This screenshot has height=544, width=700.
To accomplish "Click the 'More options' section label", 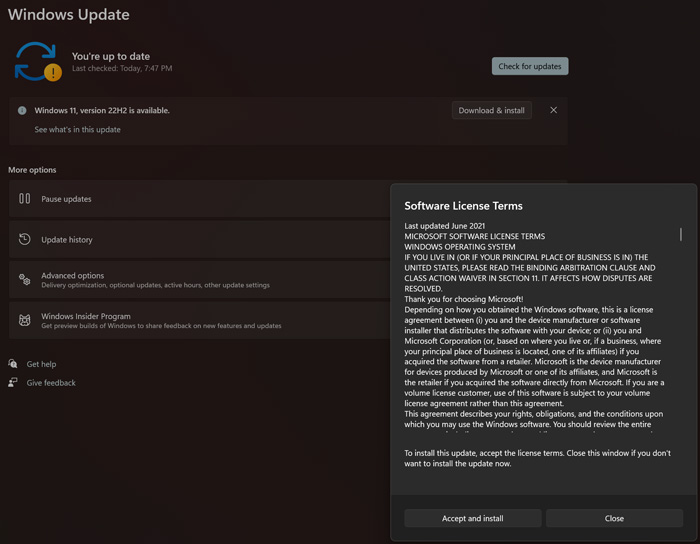I will [x=32, y=170].
